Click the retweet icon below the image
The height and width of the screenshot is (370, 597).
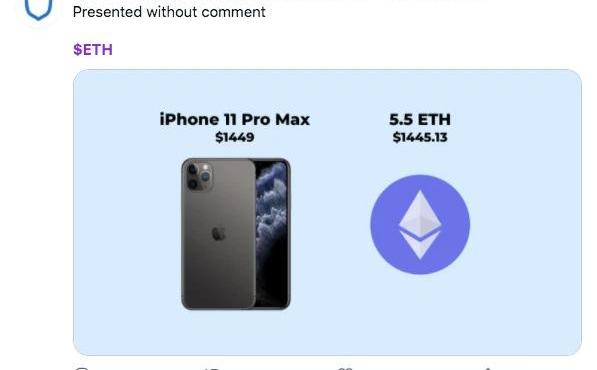(x=212, y=368)
